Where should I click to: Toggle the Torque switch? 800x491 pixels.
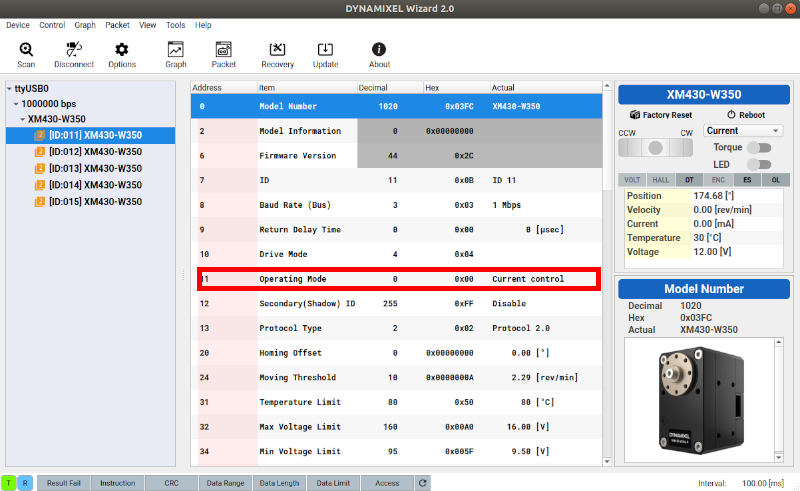coord(759,148)
